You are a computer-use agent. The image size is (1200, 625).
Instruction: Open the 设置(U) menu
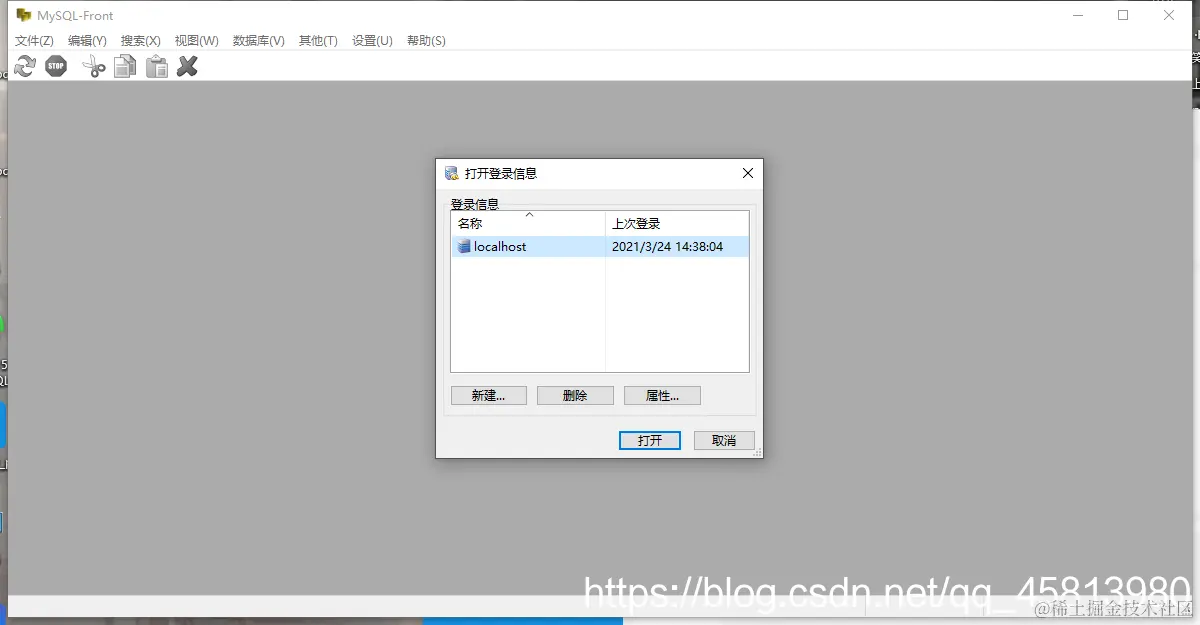(371, 40)
